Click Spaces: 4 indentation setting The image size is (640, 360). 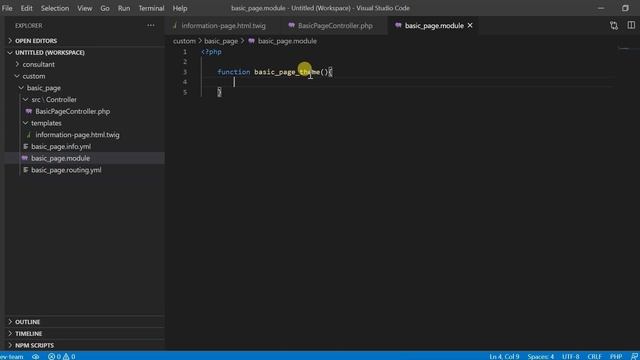tap(540, 356)
